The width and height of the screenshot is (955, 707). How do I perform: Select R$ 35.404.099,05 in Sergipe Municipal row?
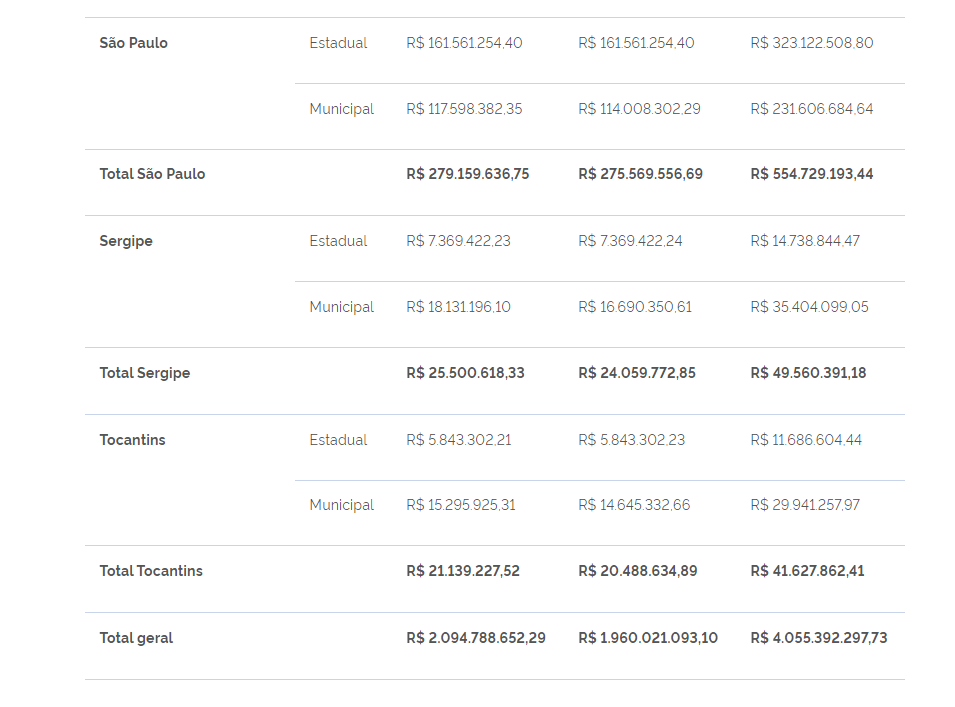tap(809, 307)
